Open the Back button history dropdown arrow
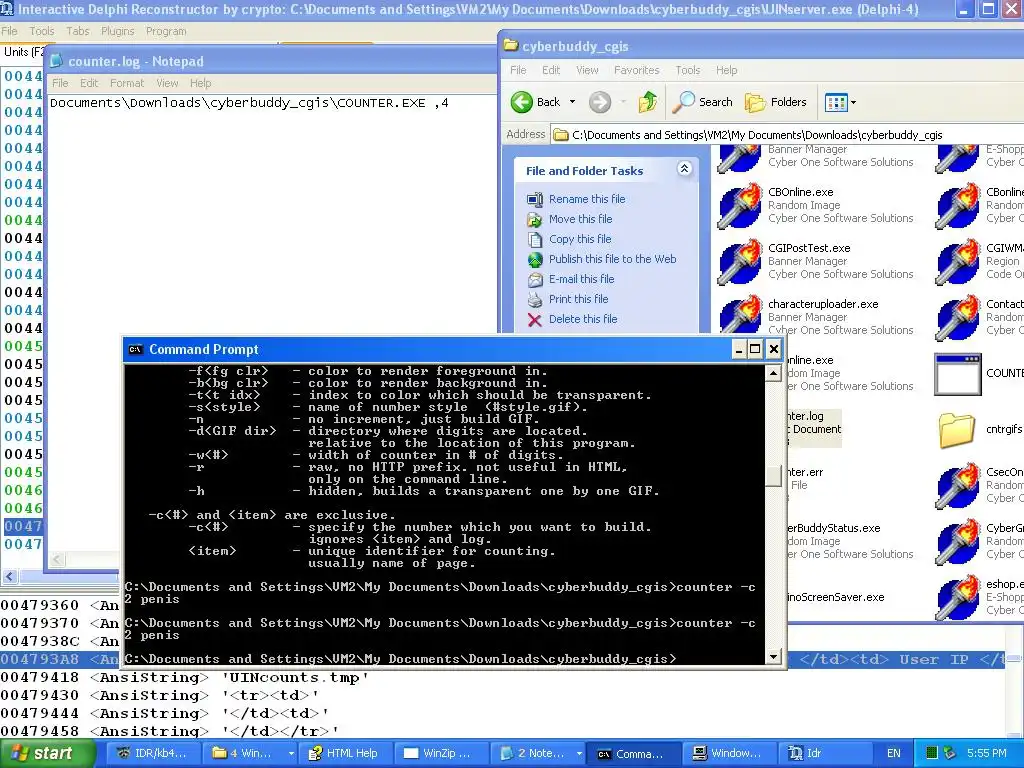Image resolution: width=1024 pixels, height=768 pixels. coord(573,102)
